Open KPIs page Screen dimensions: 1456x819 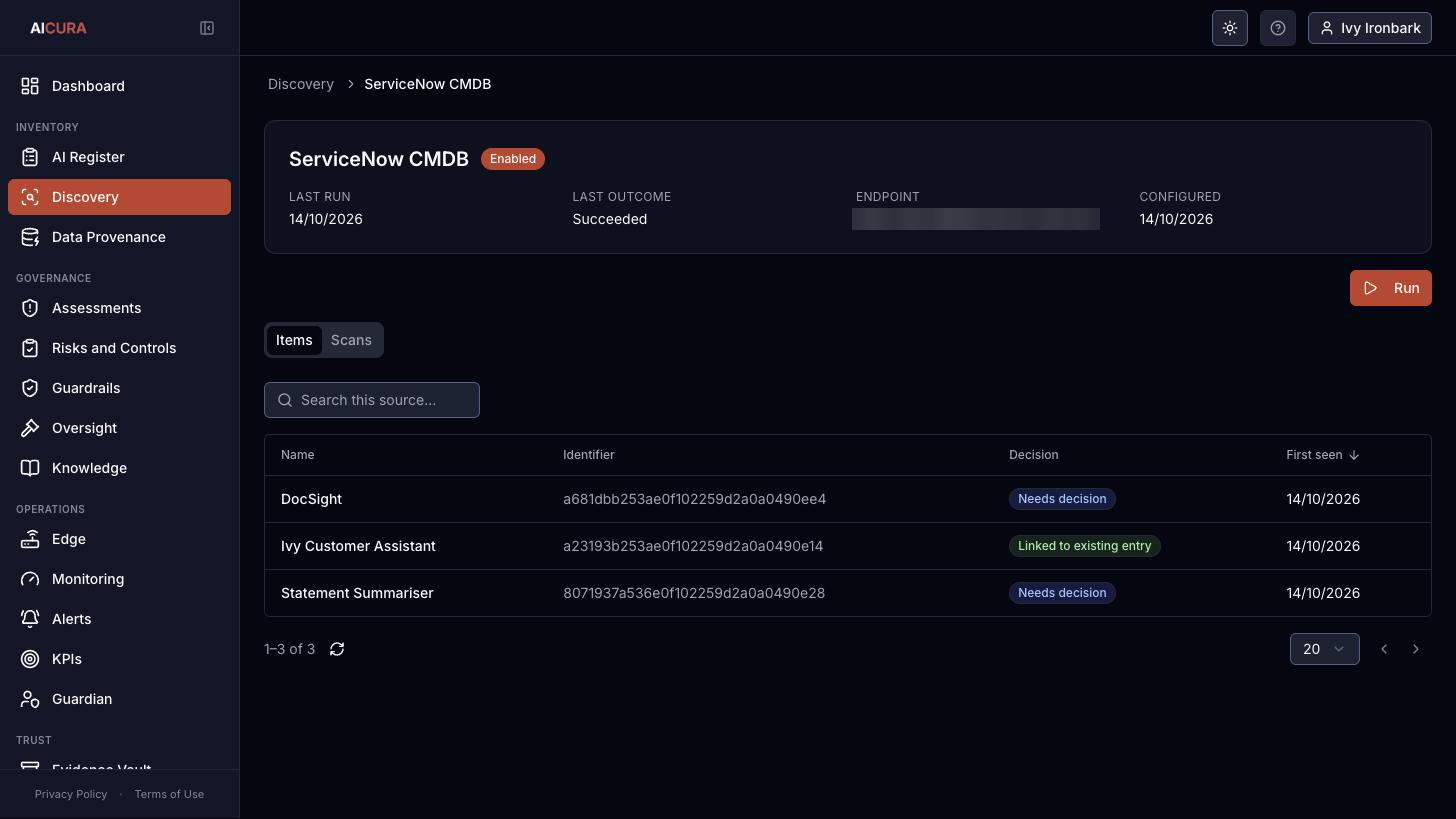tap(119, 659)
